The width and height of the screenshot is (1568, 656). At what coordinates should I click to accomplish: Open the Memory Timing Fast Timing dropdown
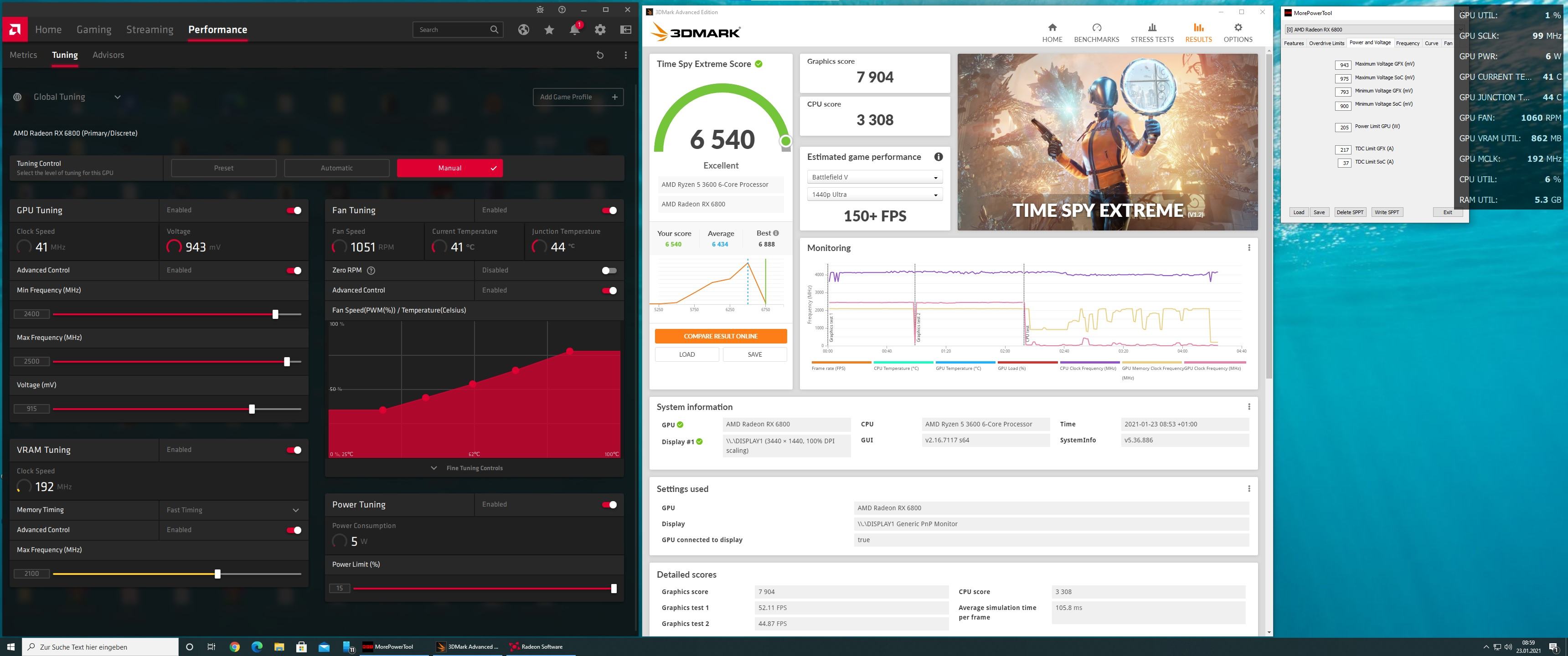pos(233,510)
